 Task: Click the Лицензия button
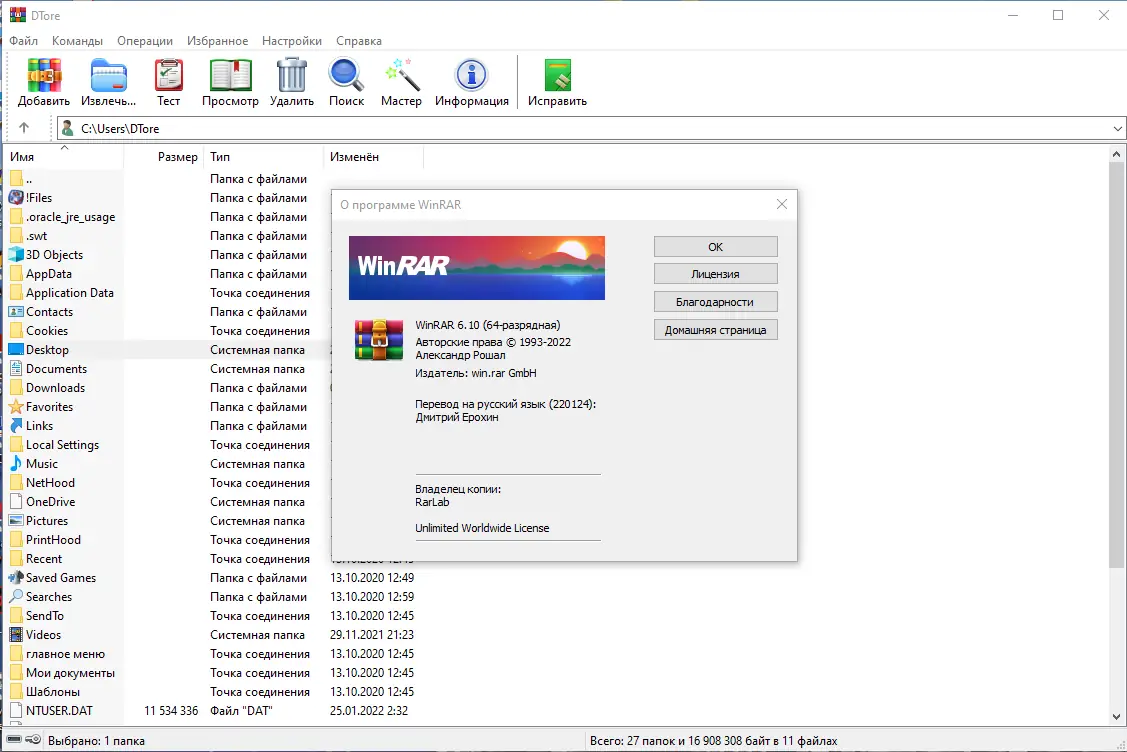pos(715,274)
